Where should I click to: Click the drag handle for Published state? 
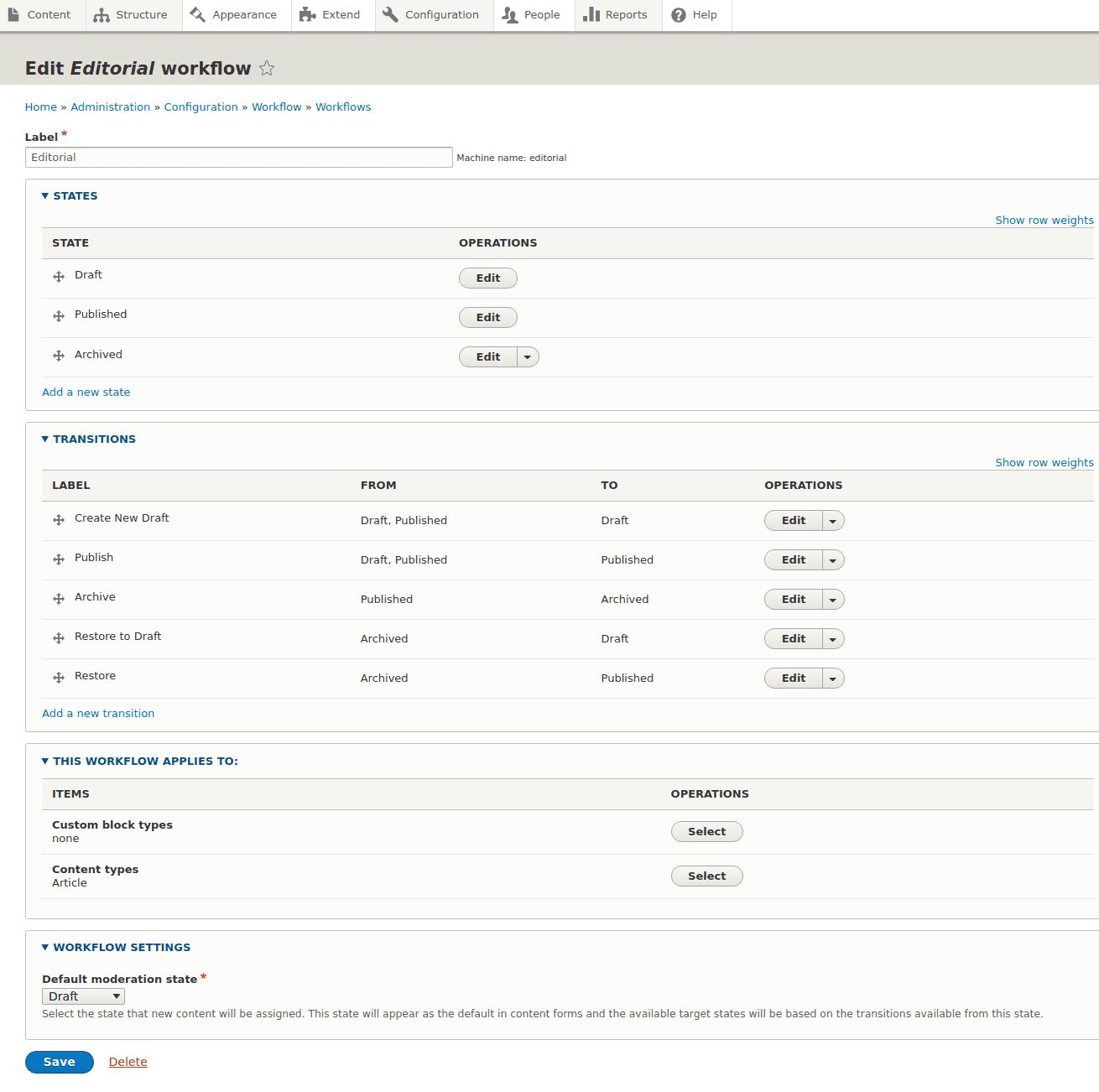[x=59, y=316]
